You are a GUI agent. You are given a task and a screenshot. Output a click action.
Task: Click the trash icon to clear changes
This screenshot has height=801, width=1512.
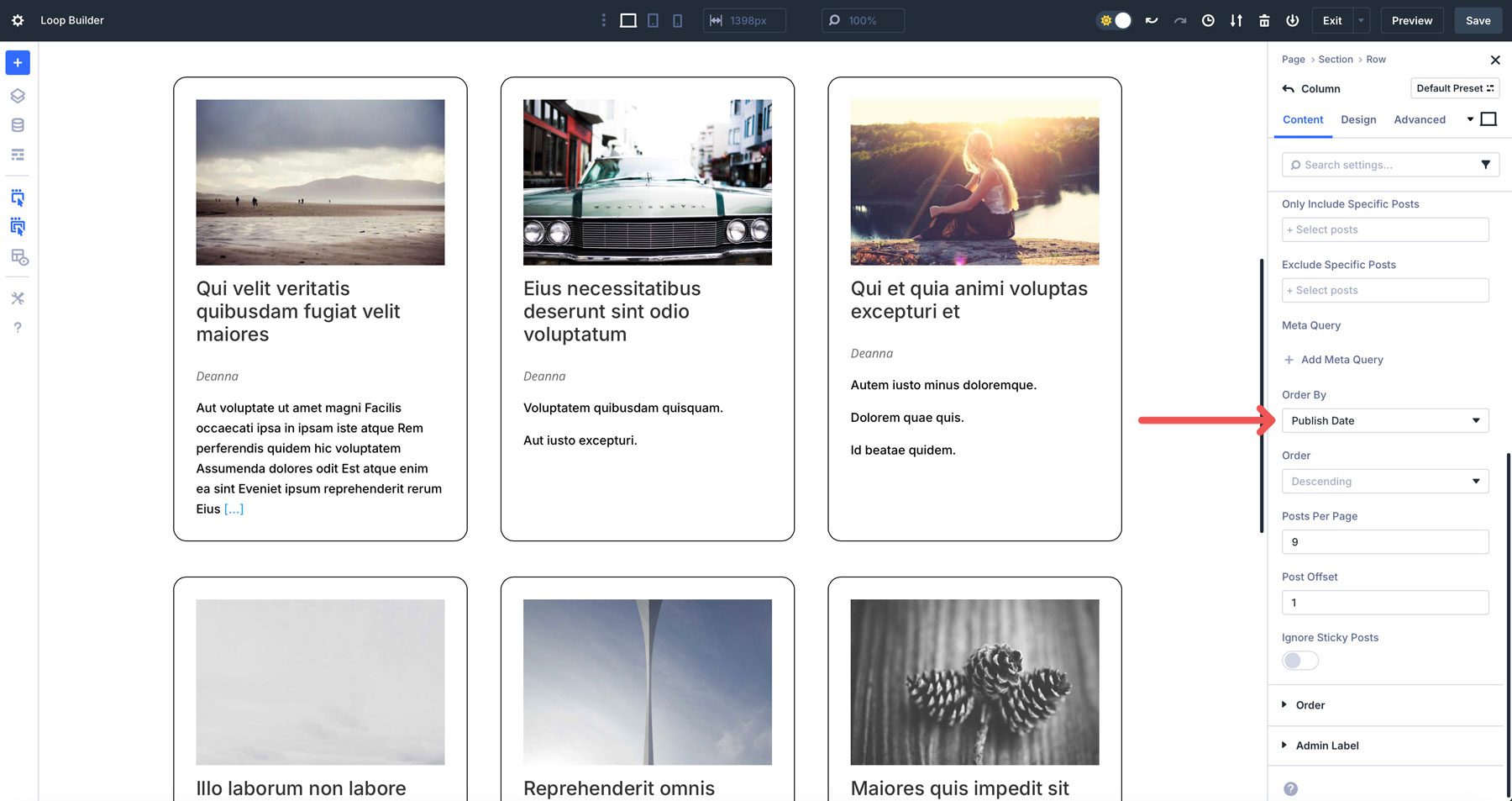[1264, 19]
